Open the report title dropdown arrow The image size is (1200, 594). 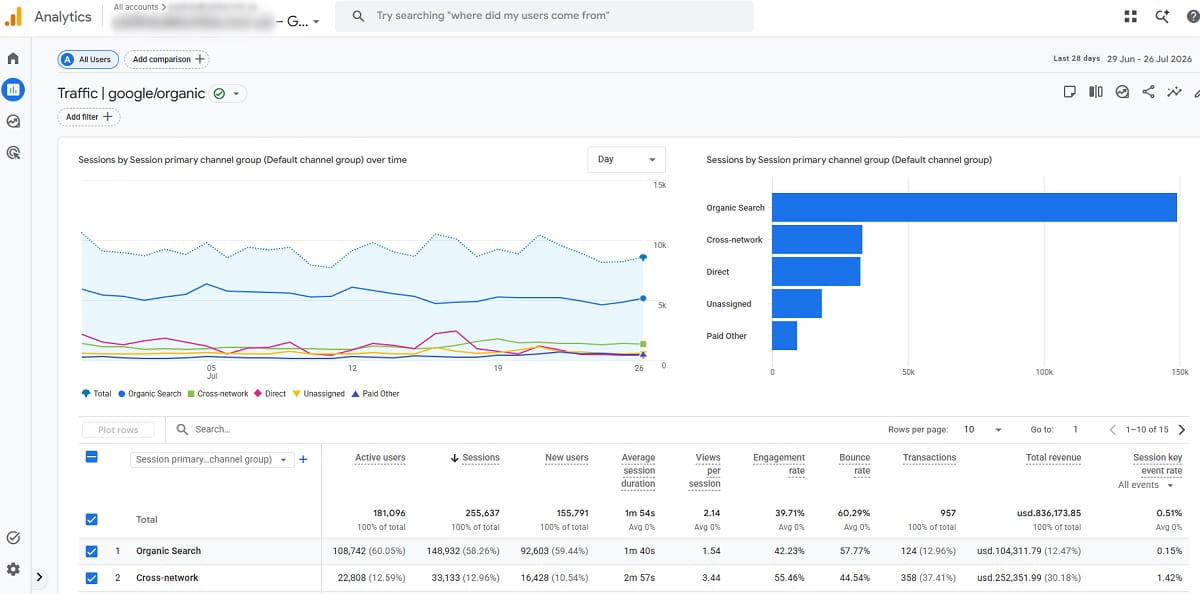tap(236, 94)
